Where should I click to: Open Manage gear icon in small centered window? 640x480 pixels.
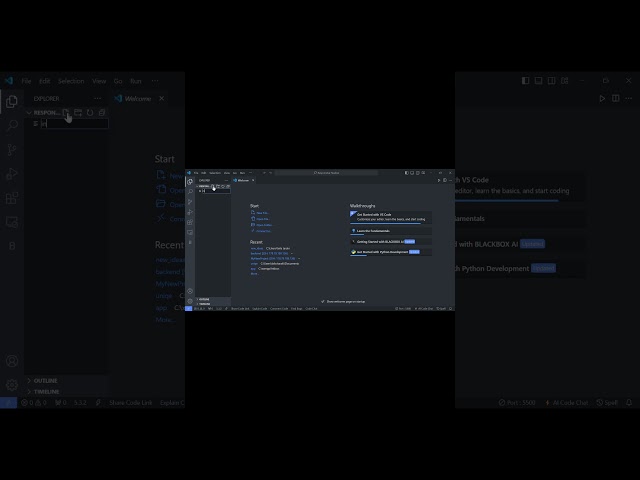[x=190, y=301]
